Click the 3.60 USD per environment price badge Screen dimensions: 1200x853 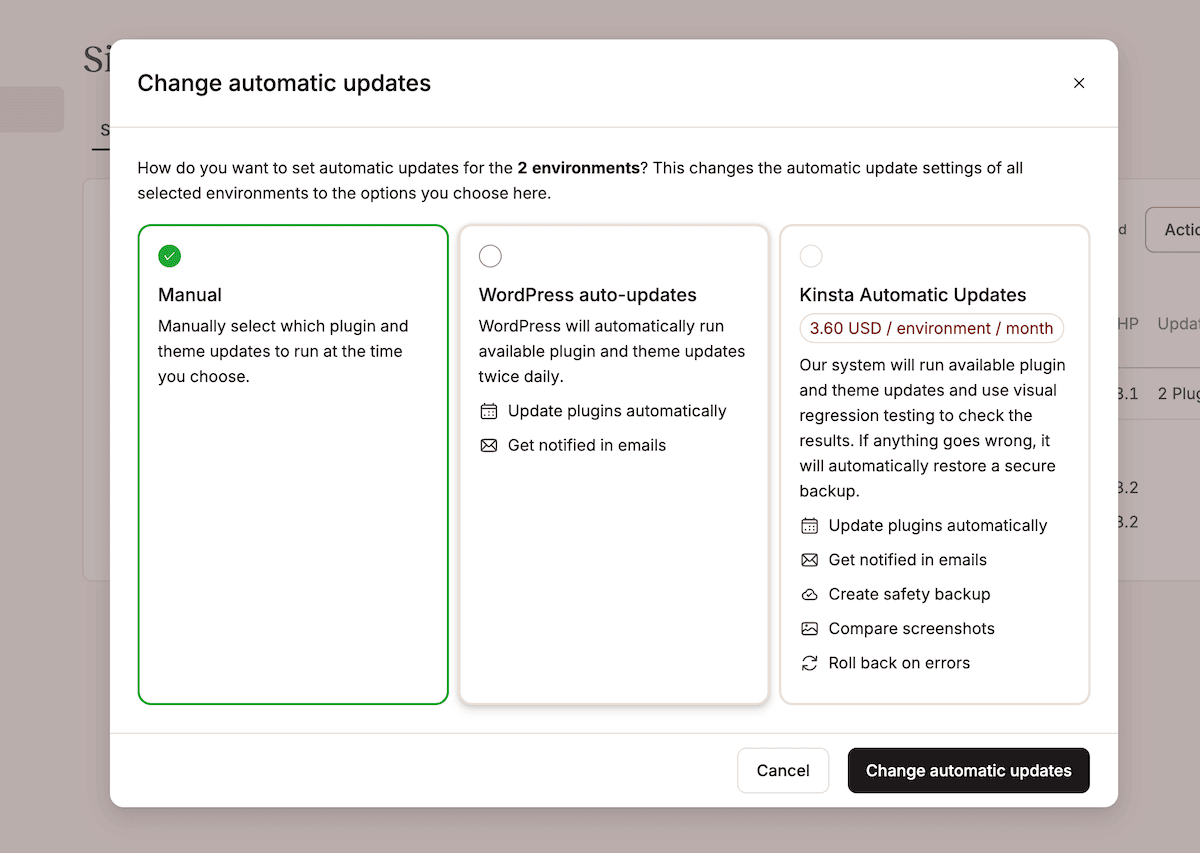tap(931, 328)
